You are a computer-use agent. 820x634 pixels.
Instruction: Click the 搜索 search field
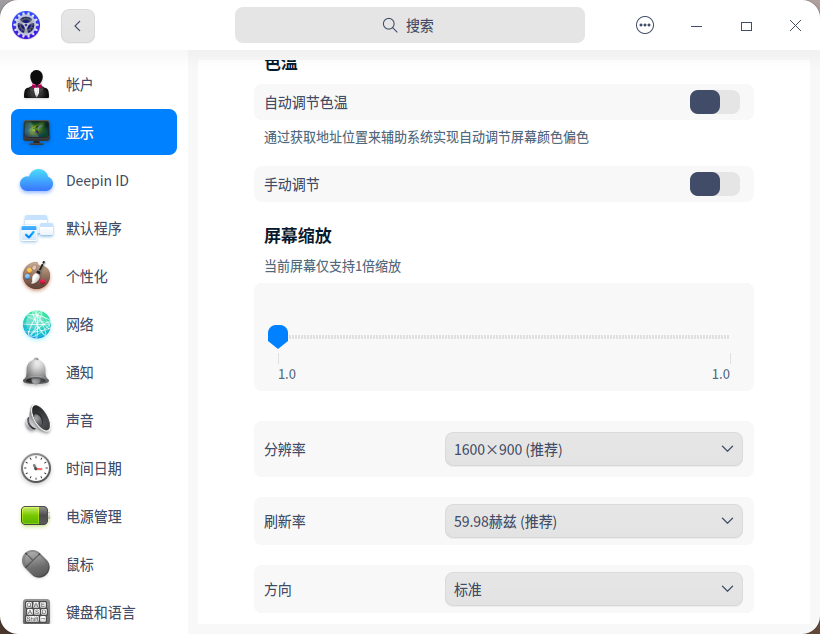pos(409,25)
